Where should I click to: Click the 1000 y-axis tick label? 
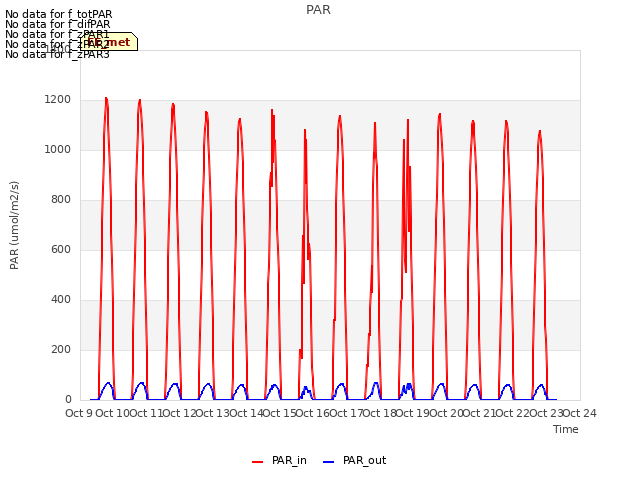click(x=58, y=149)
